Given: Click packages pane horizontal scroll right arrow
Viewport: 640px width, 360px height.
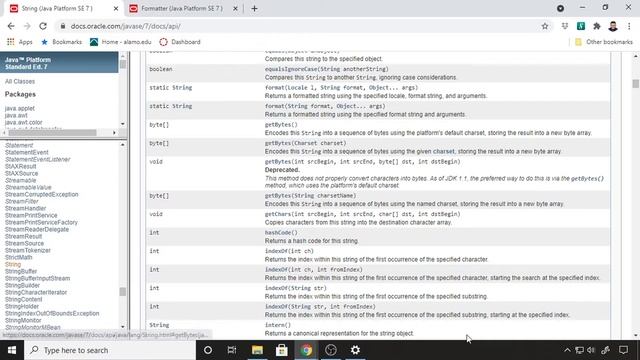Looking at the screenshot, I should 114,133.
